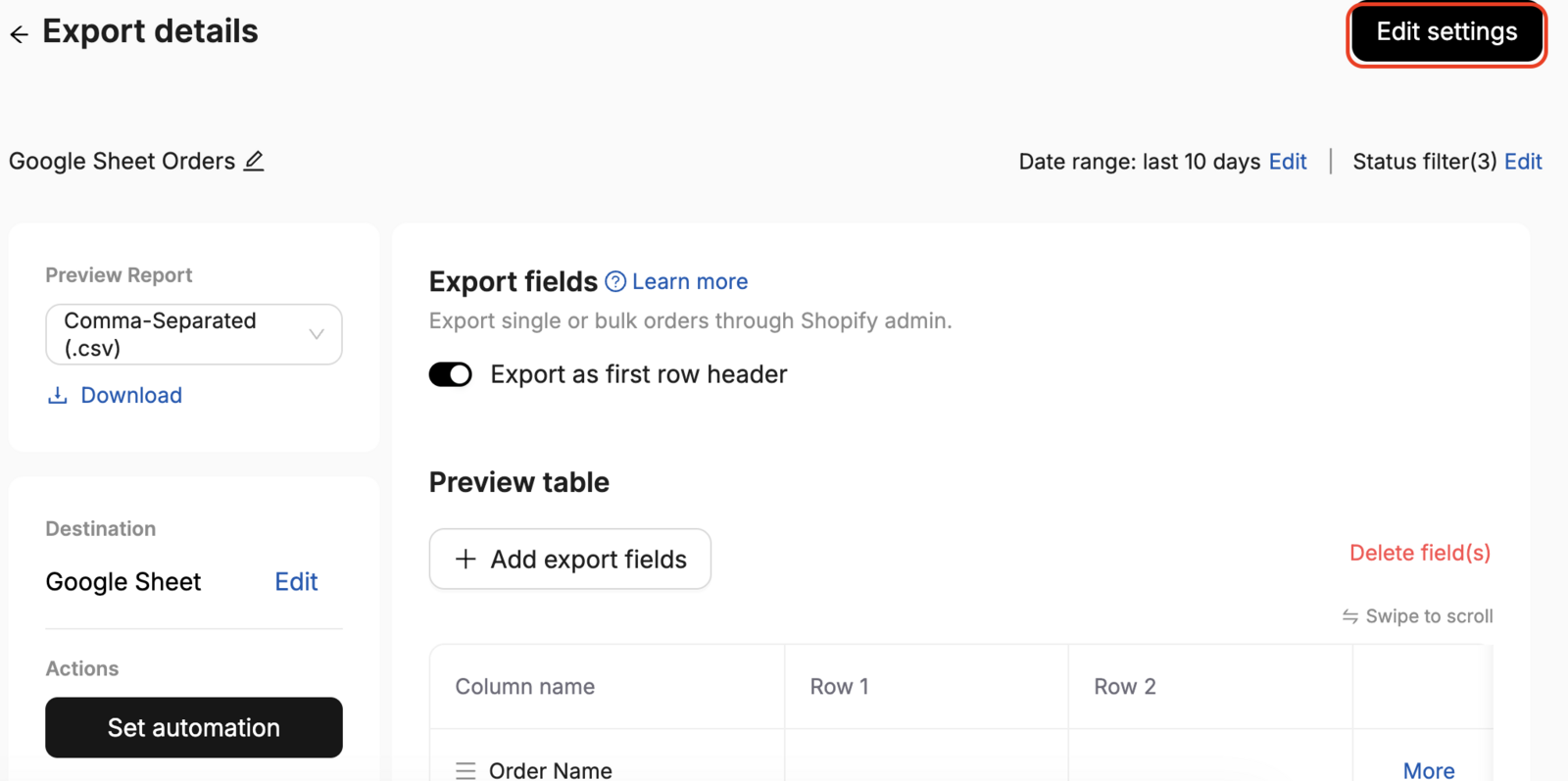
Task: Toggle Export as first row header switch
Action: click(451, 374)
